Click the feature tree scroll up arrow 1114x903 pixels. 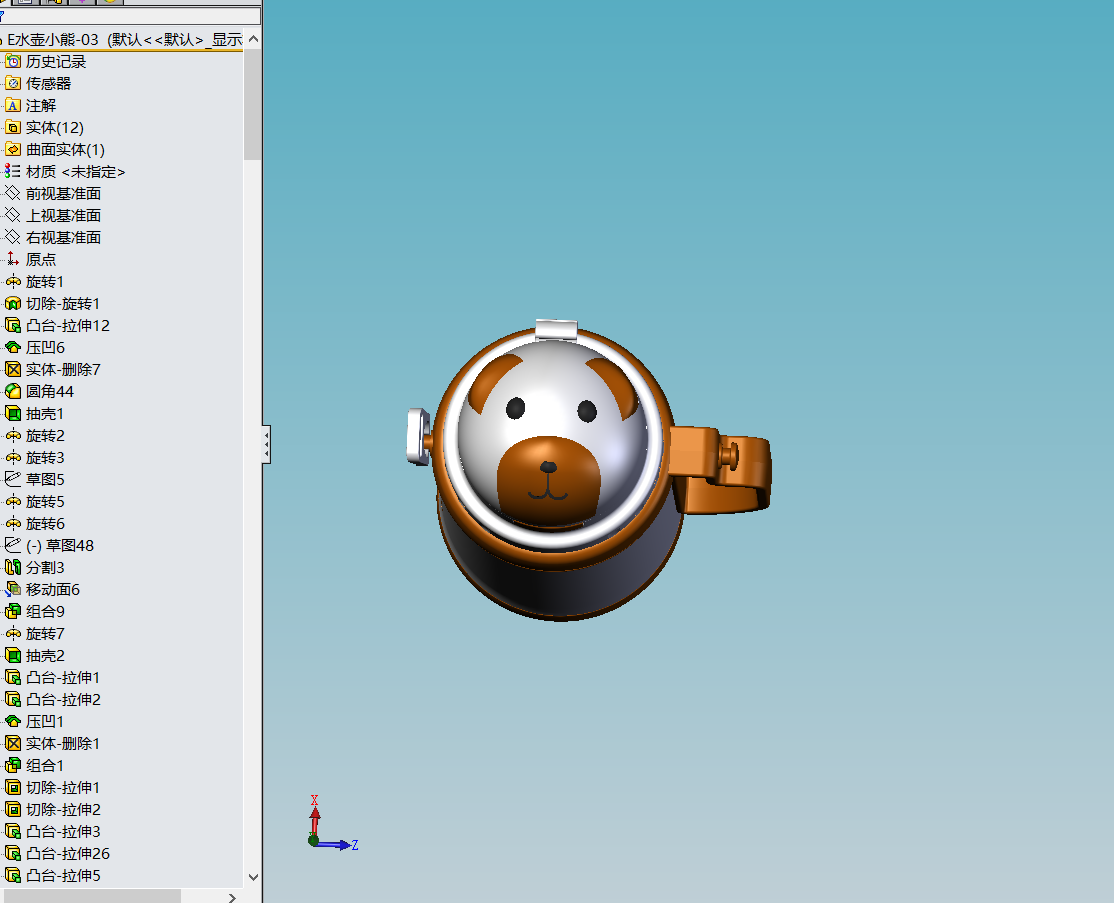click(253, 39)
